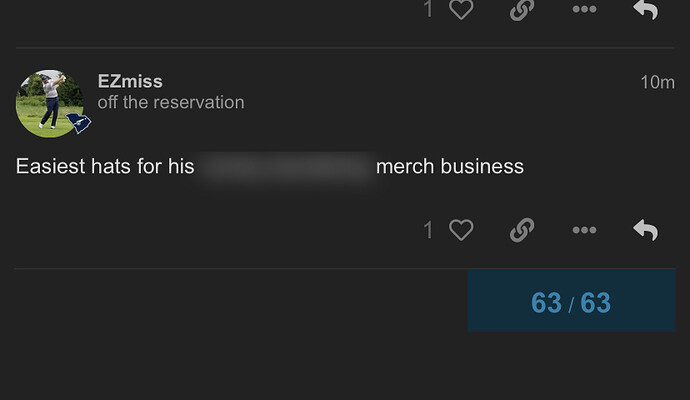
Task: Click the blurred text in the post
Action: (x=285, y=166)
